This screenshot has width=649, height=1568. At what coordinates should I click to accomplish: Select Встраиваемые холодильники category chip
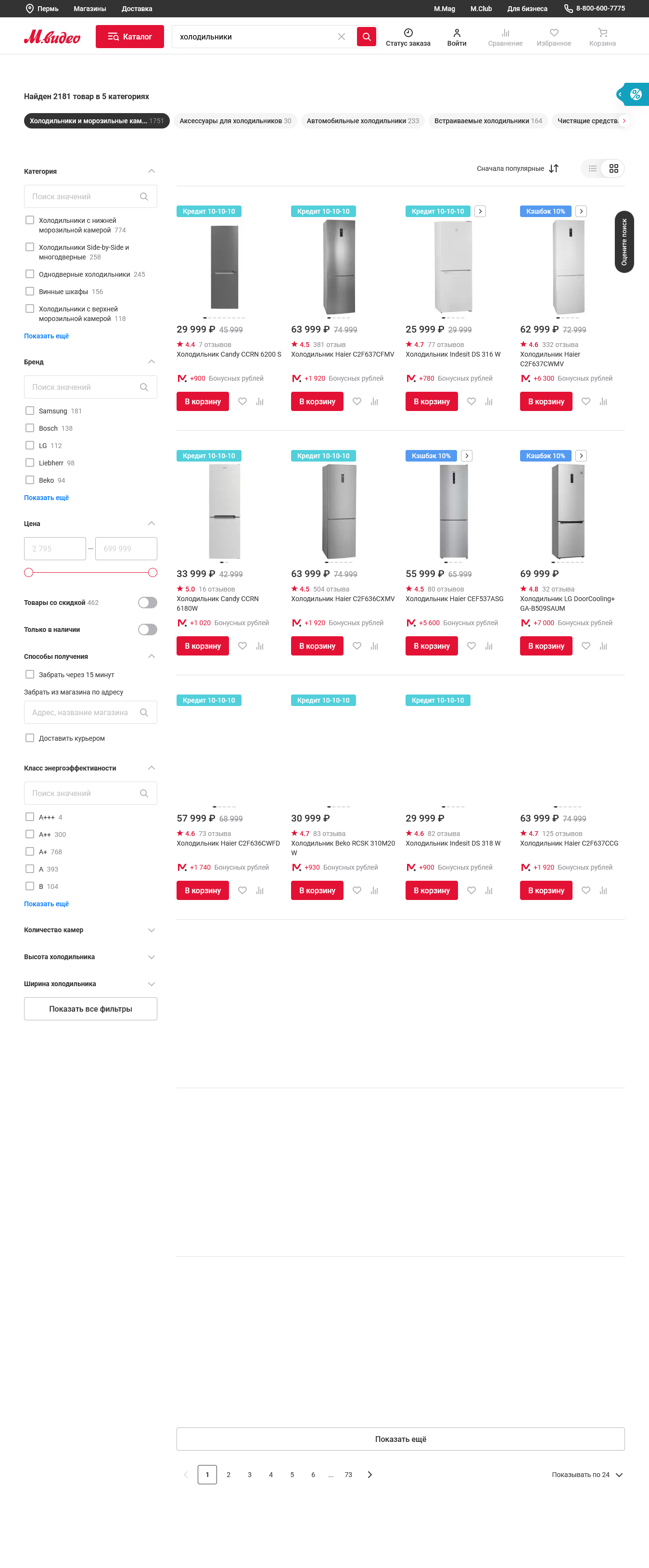(x=488, y=120)
